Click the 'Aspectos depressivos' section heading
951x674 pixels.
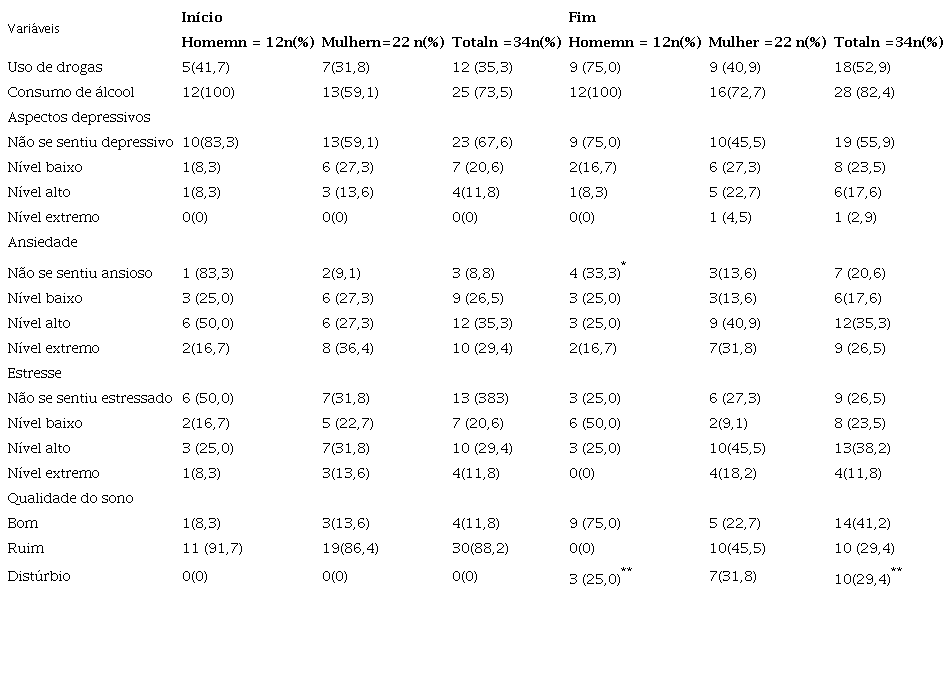(x=78, y=117)
